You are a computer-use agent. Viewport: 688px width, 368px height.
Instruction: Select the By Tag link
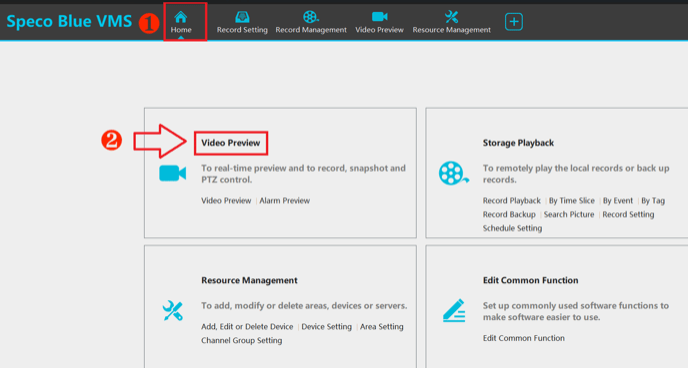coord(653,200)
